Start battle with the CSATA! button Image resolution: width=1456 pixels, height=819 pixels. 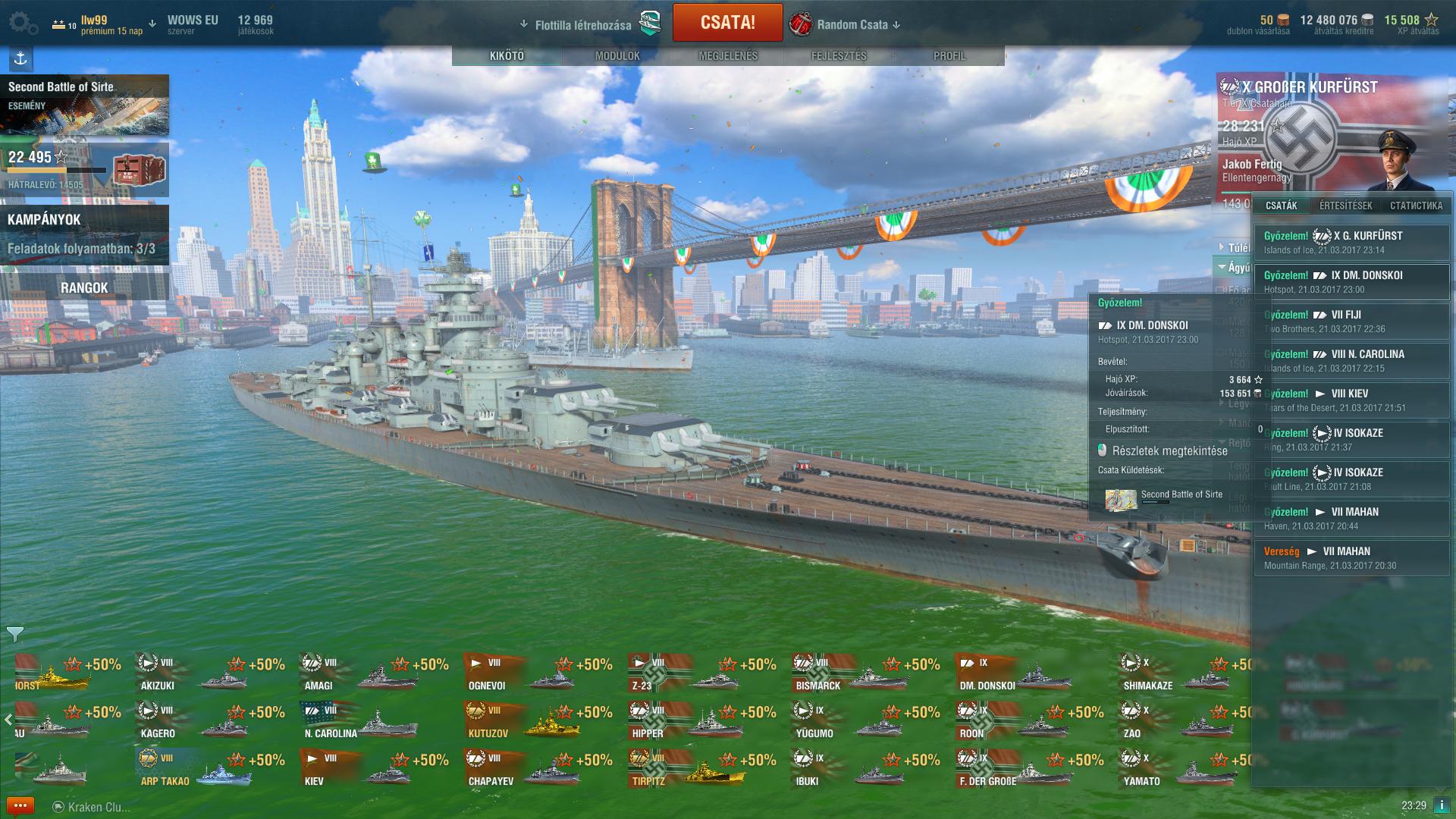727,23
